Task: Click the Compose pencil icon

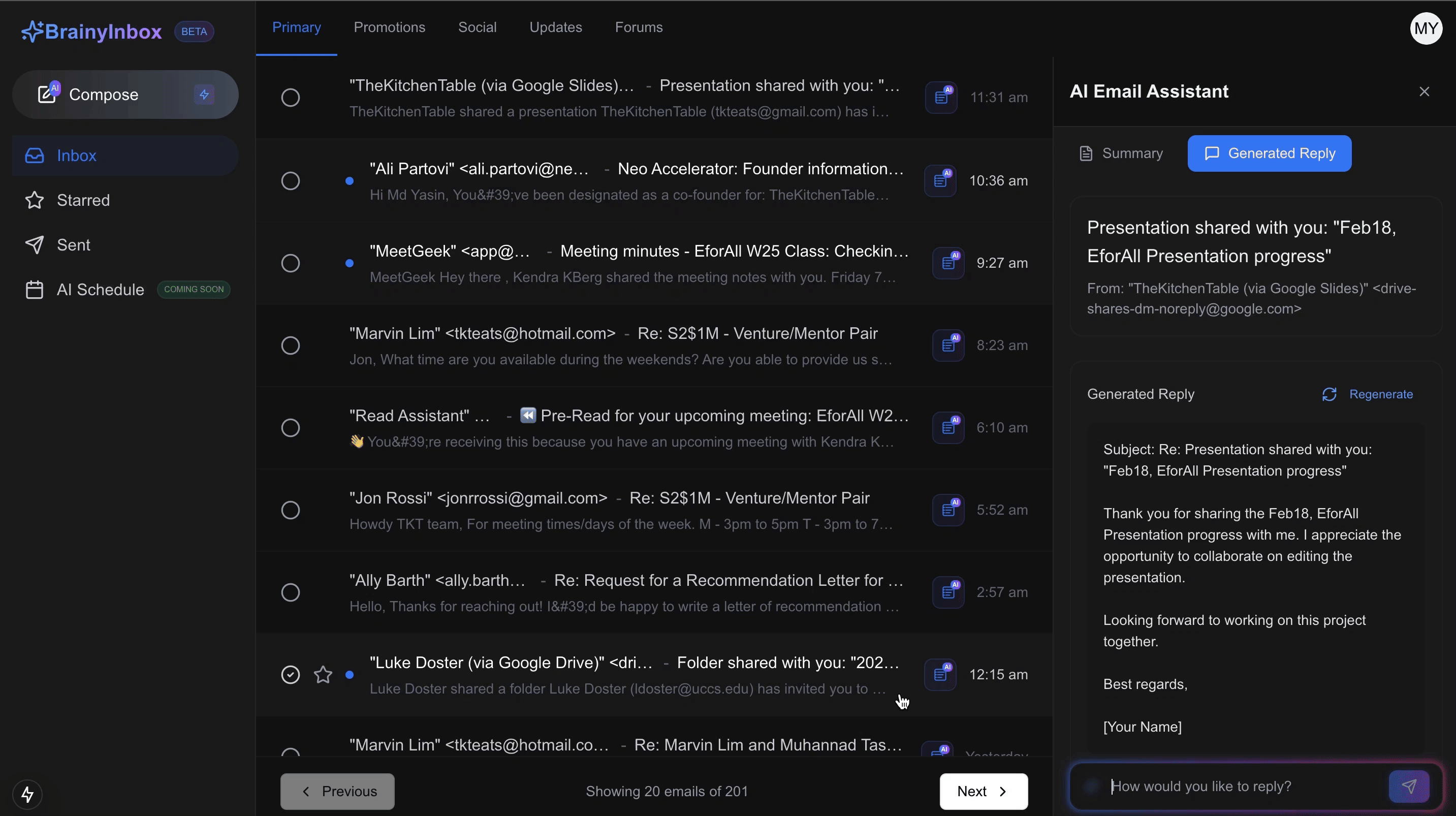Action: tap(47, 94)
